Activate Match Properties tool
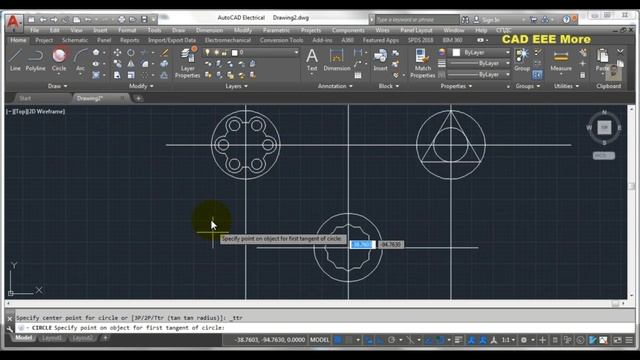 (x=422, y=62)
